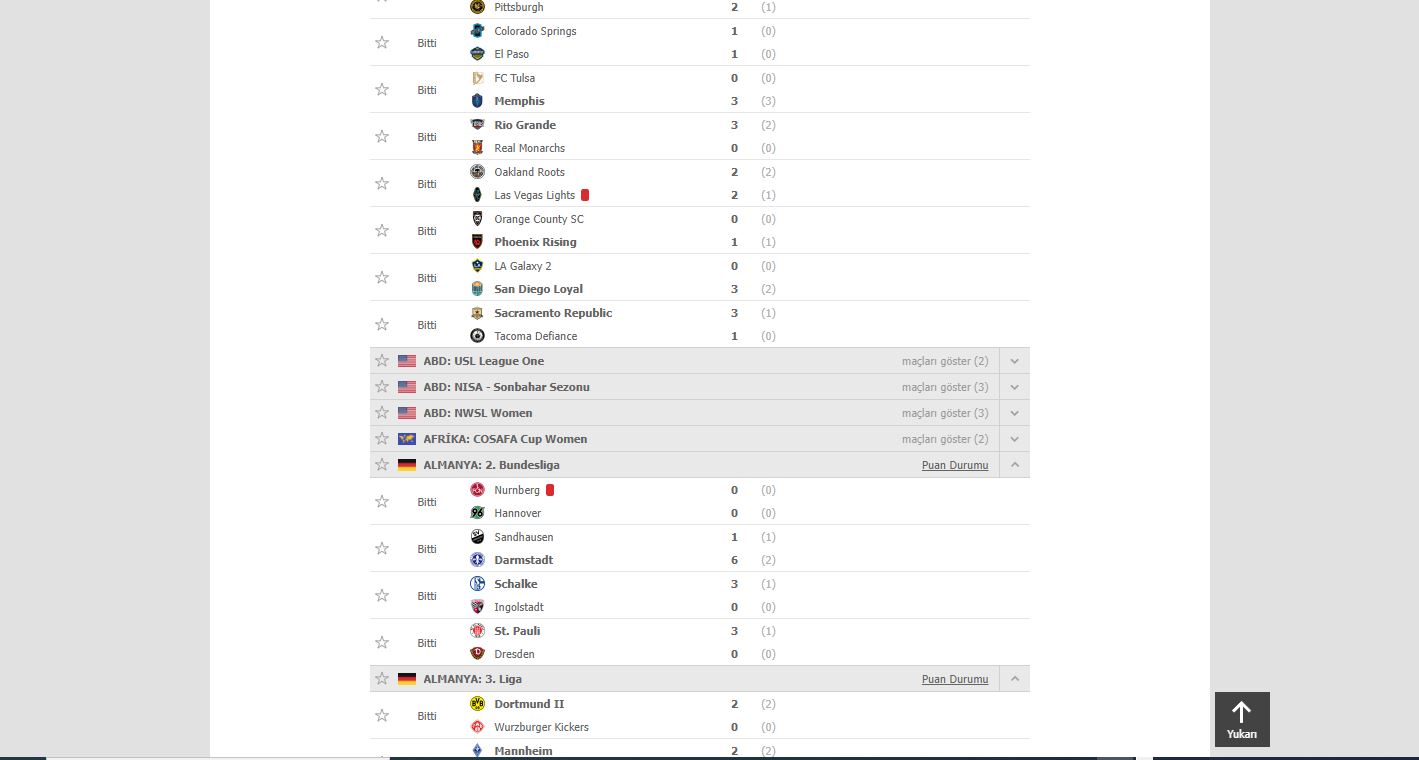1419x760 pixels.
Task: Expand the ABD: USL League One section
Action: point(1014,361)
